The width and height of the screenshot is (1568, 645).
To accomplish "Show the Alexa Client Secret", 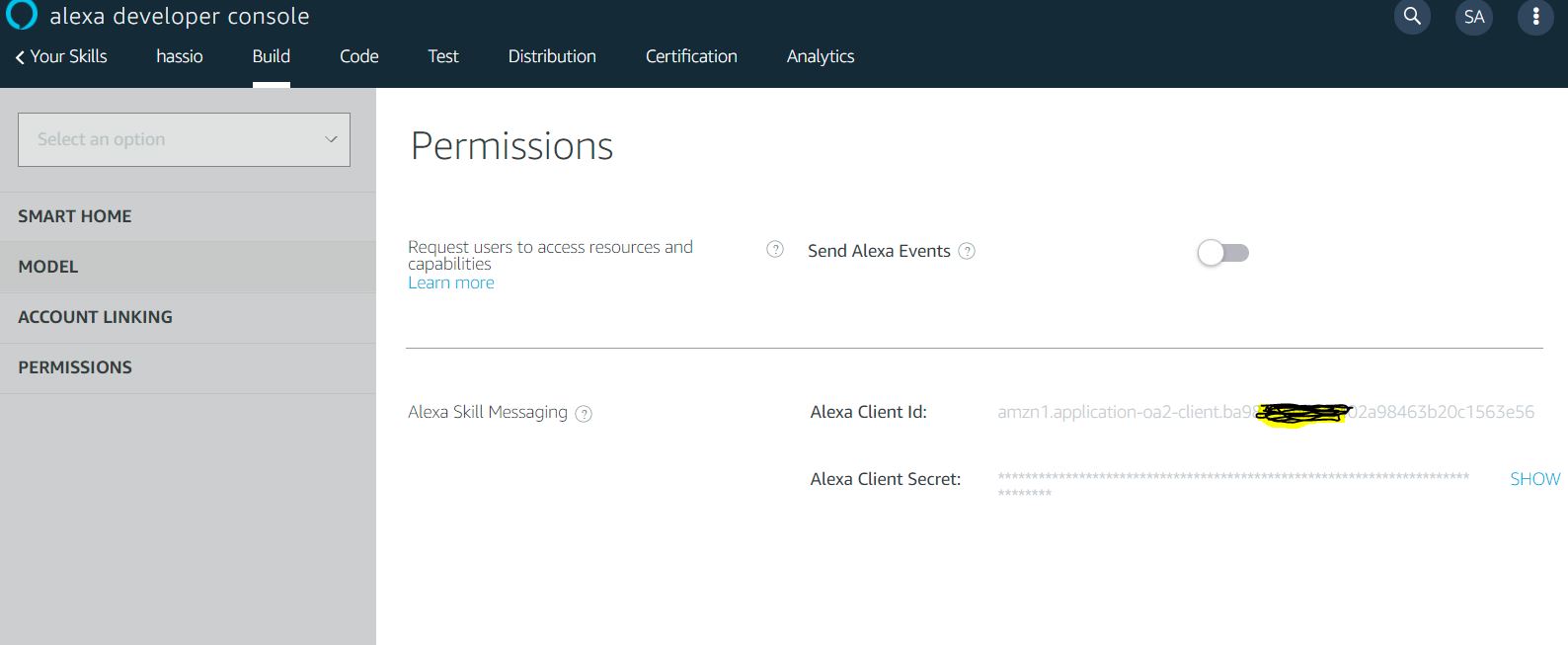I will click(1535, 479).
